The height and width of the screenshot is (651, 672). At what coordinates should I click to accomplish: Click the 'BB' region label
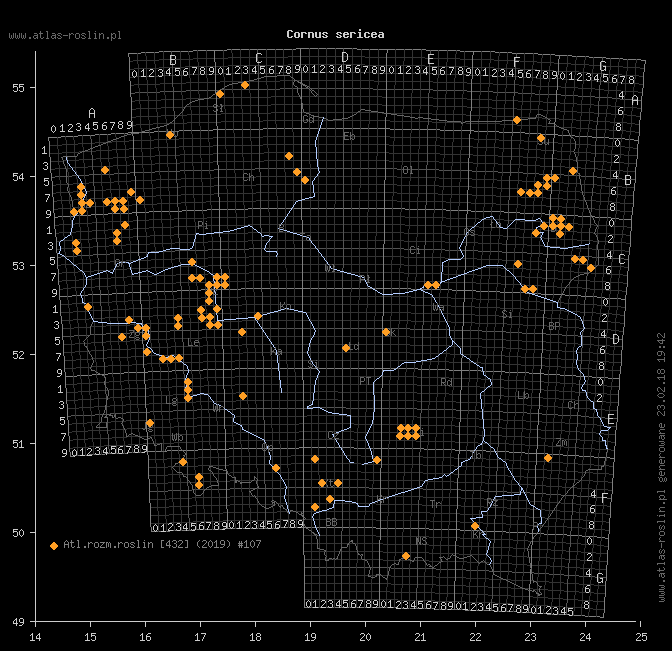331,522
